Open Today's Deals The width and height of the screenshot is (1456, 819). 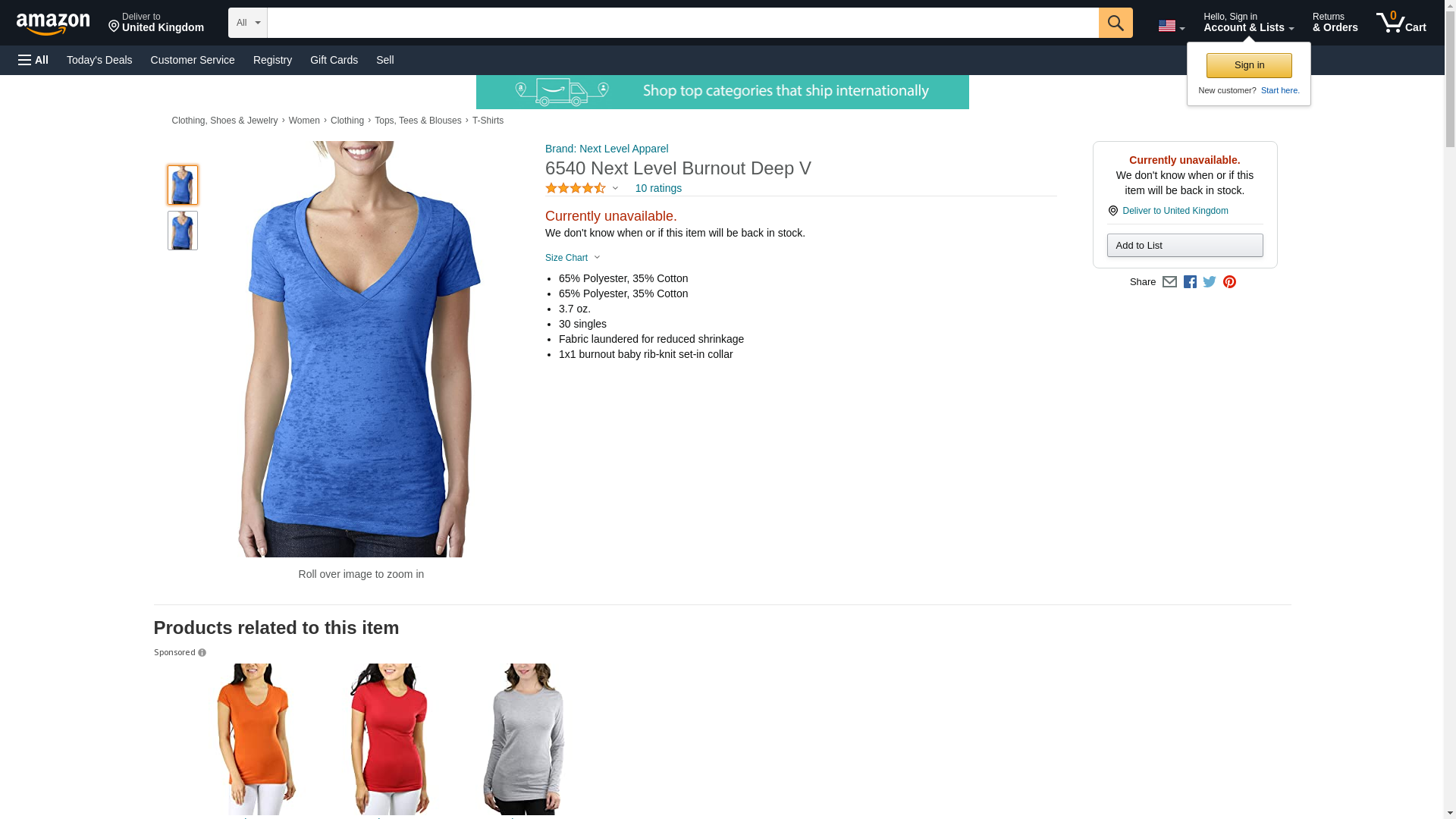[x=99, y=60]
